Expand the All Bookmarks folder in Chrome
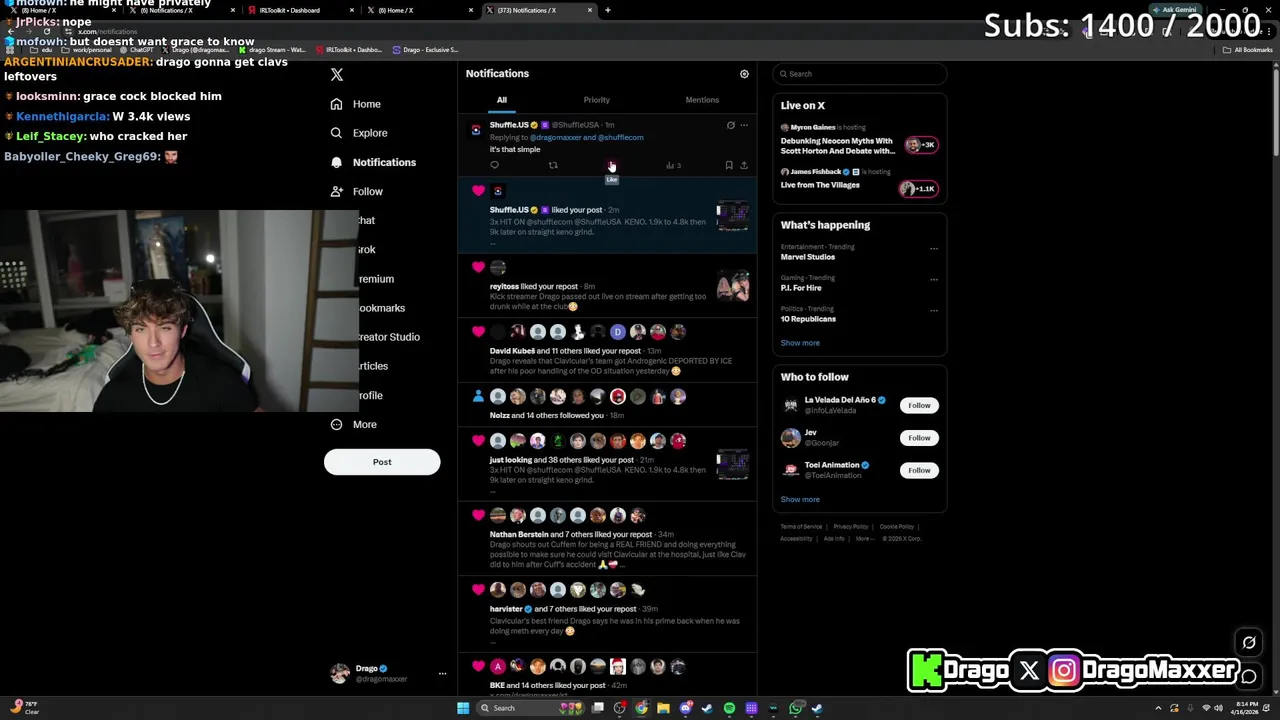1280x720 pixels. point(1249,50)
